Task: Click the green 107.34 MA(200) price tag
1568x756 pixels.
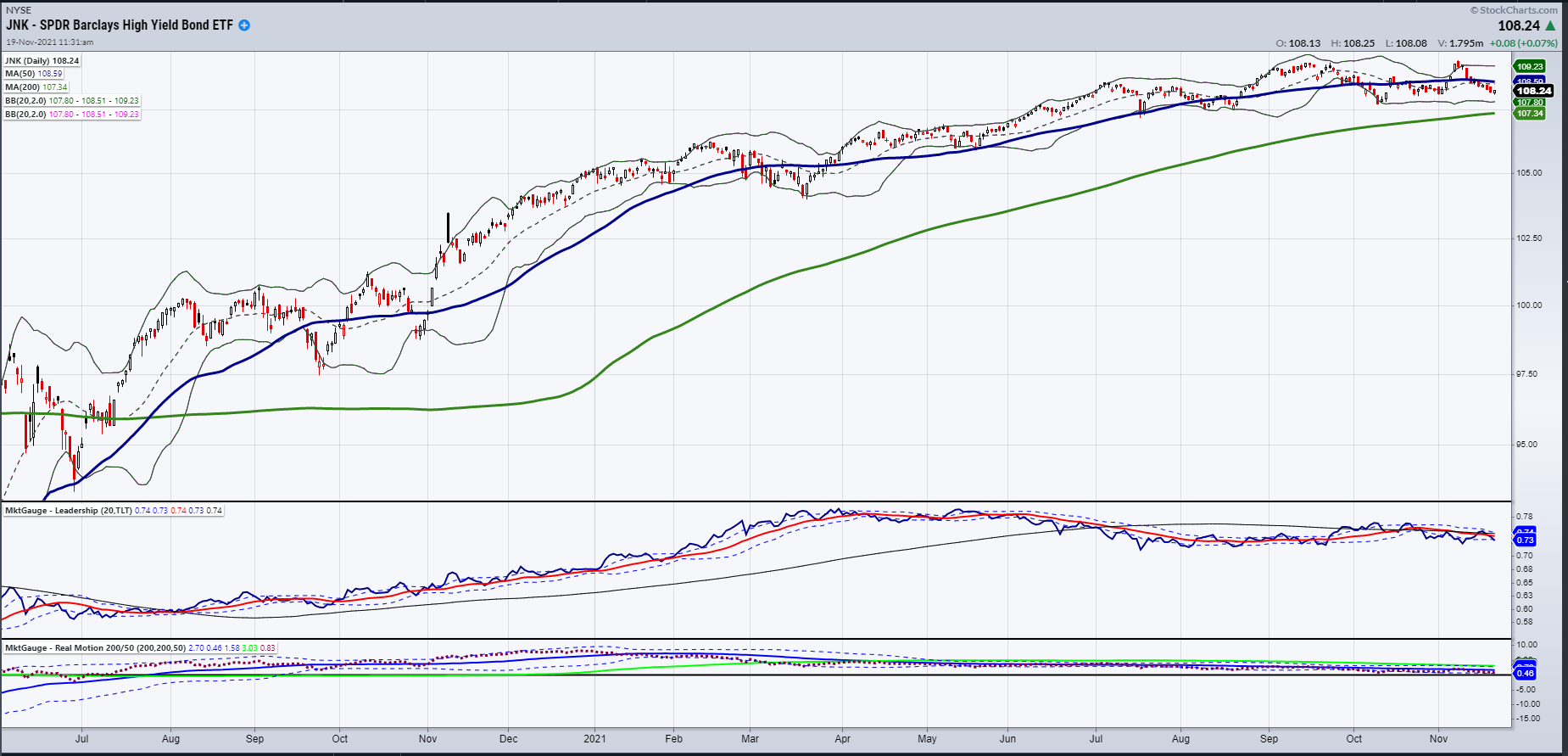Action: pyautogui.click(x=1530, y=114)
